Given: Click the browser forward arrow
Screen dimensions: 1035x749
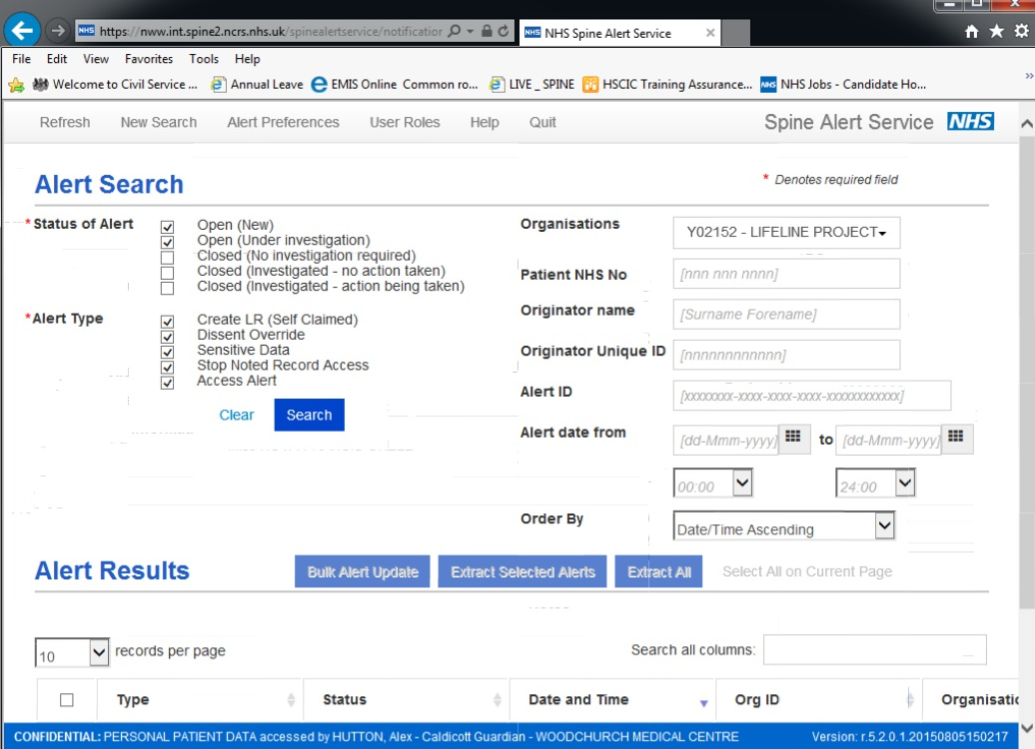Looking at the screenshot, I should point(58,30).
